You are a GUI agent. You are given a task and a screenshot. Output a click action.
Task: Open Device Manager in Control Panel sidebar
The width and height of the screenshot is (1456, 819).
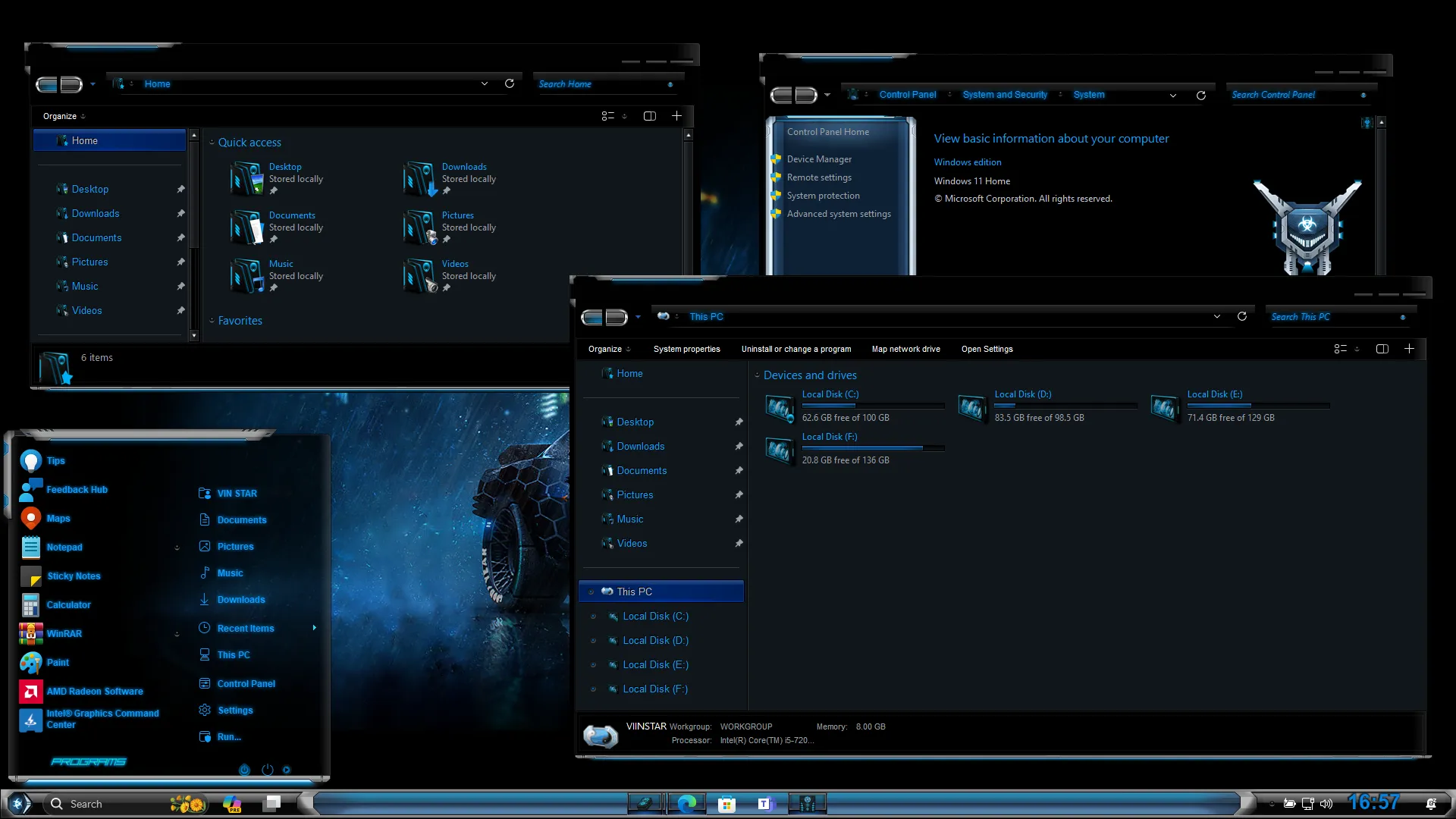pyautogui.click(x=819, y=158)
